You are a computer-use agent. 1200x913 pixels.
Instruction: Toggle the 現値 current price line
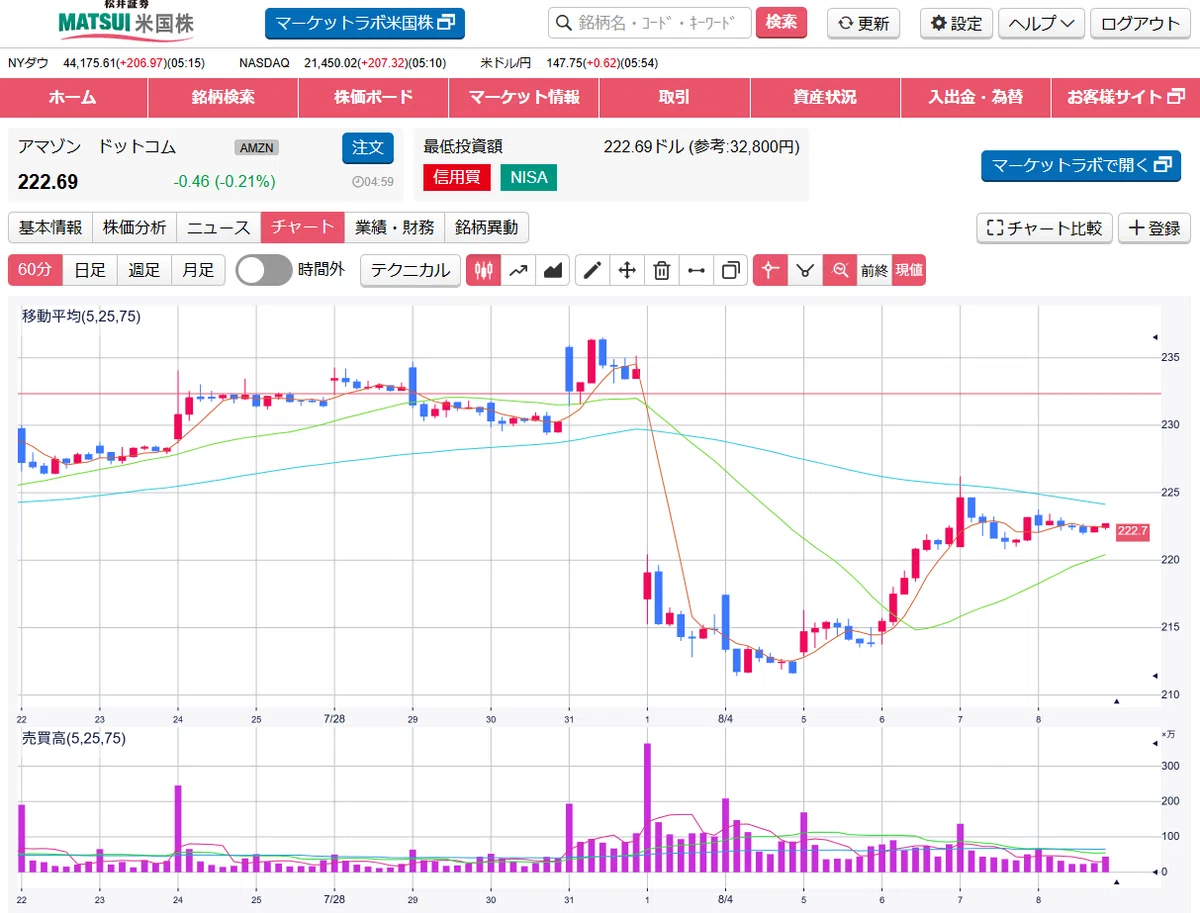(x=909, y=270)
